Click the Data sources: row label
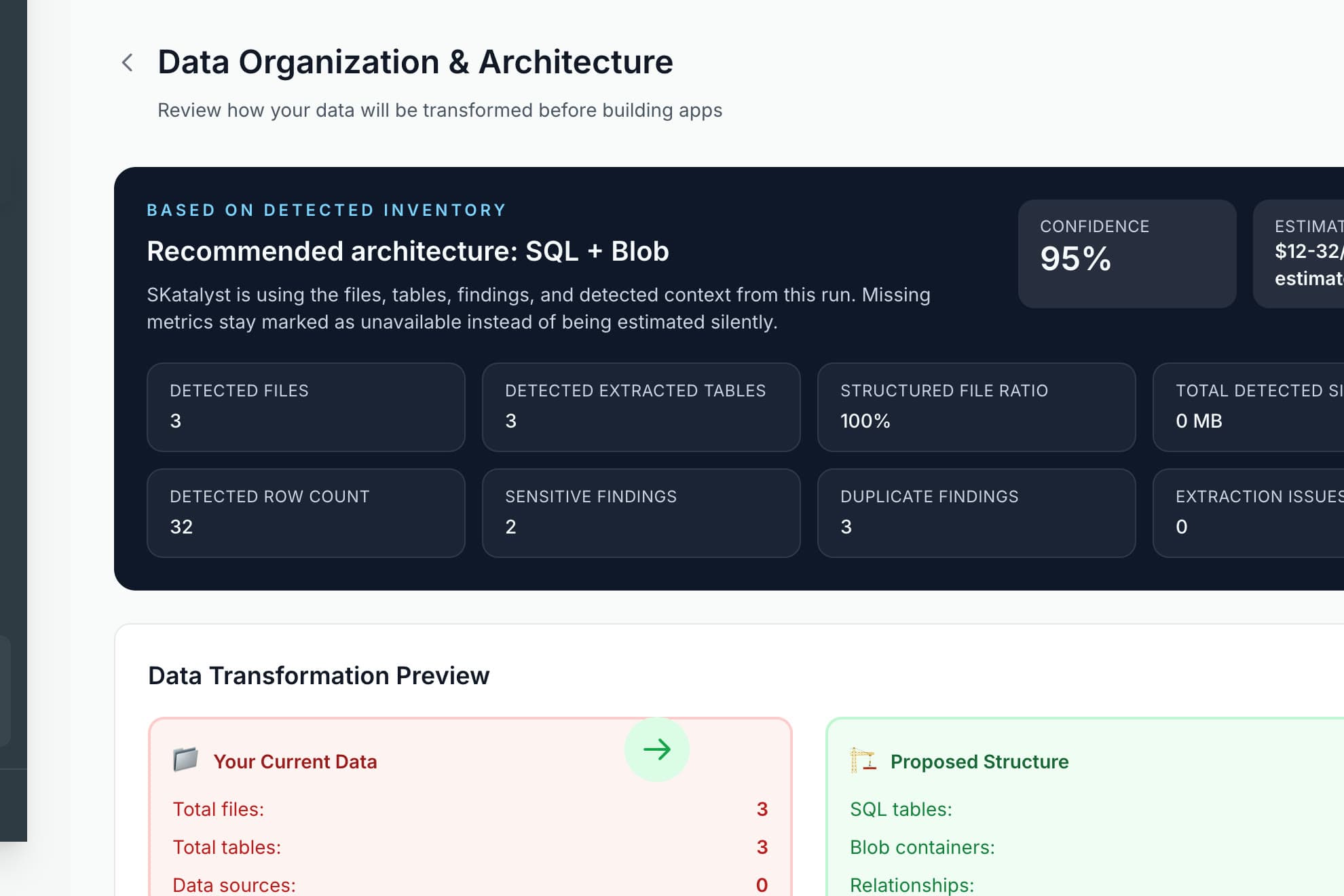The height and width of the screenshot is (896, 1344). pyautogui.click(x=234, y=885)
